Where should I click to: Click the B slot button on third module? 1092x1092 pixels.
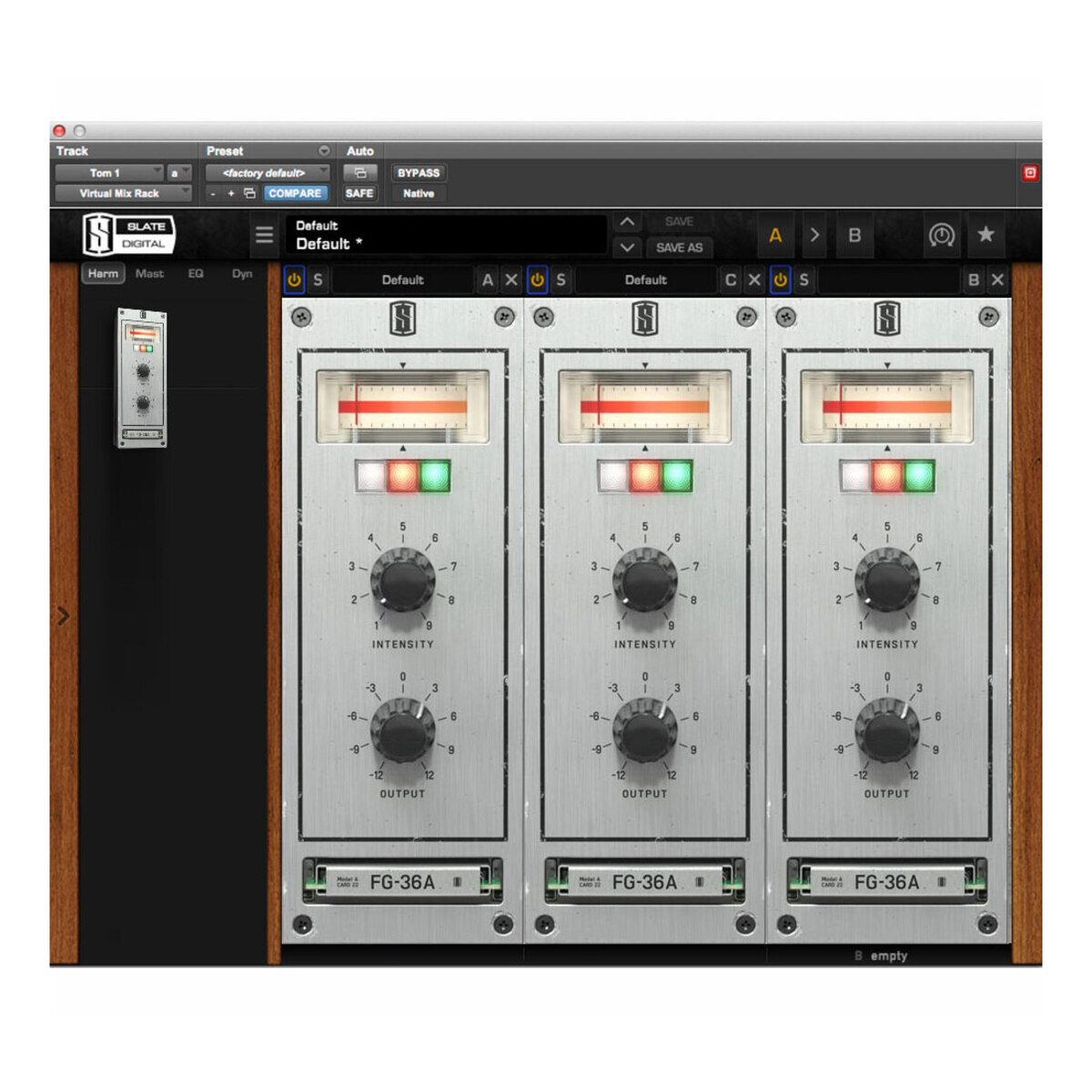(x=974, y=280)
